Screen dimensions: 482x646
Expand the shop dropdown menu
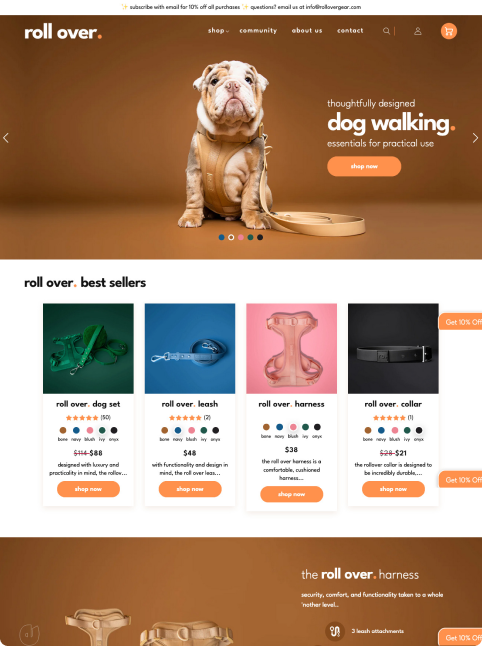pos(218,30)
